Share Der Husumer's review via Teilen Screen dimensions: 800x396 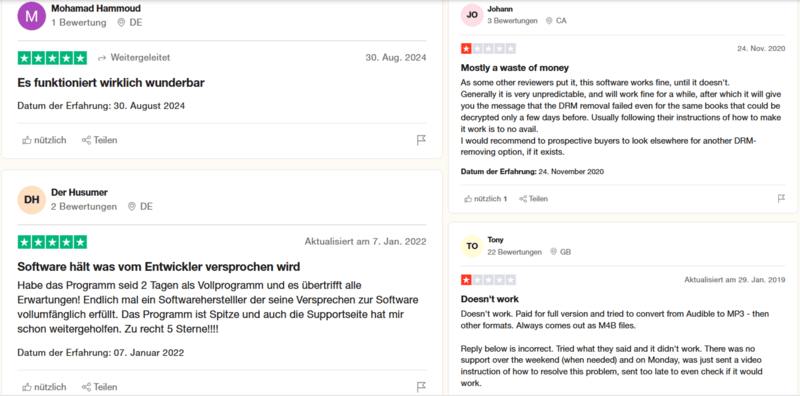point(99,387)
